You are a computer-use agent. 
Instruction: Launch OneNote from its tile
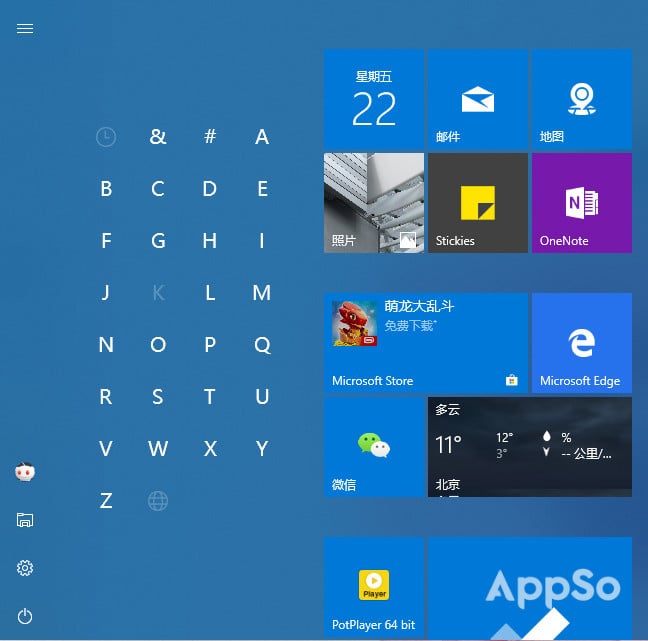pyautogui.click(x=581, y=203)
